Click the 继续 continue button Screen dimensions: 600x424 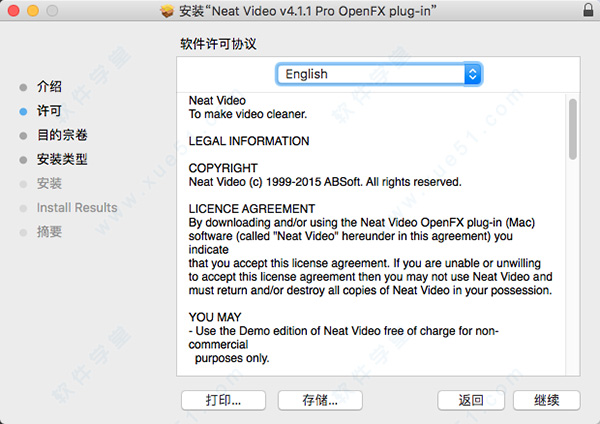[x=546, y=400]
